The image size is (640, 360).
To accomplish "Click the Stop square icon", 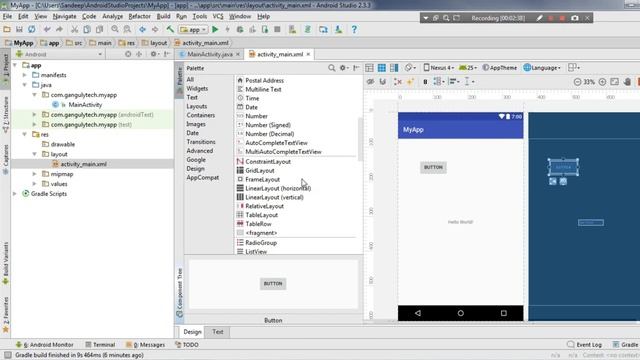I will point(277,29).
